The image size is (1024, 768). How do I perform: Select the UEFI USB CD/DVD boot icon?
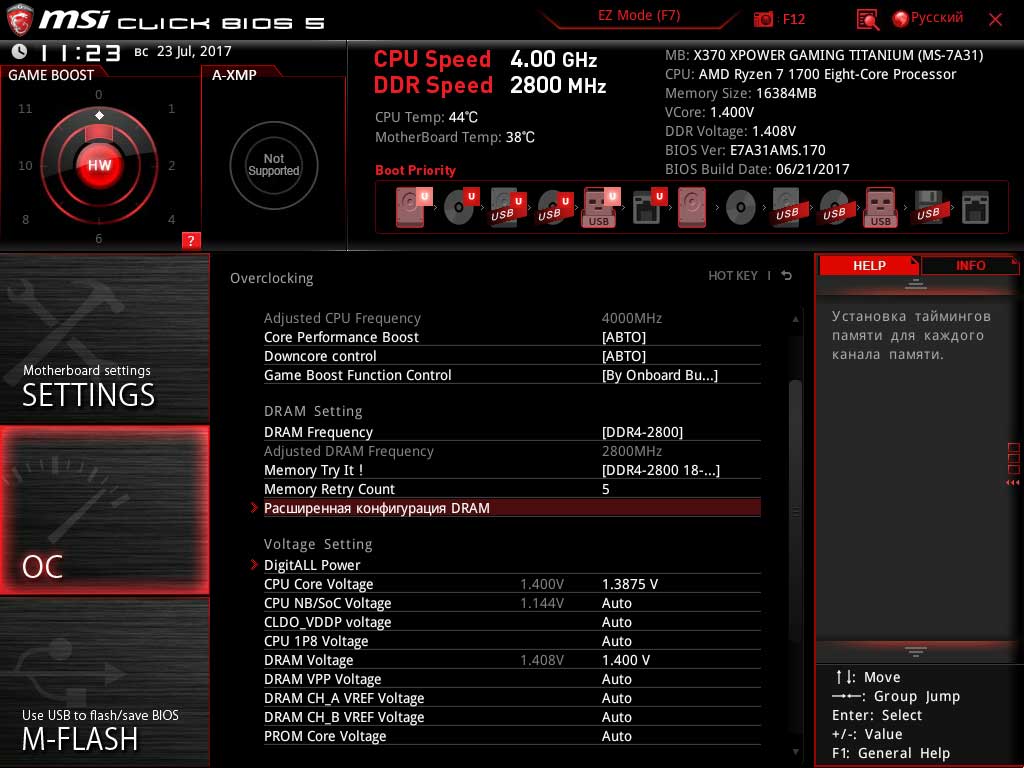pyautogui.click(x=555, y=207)
